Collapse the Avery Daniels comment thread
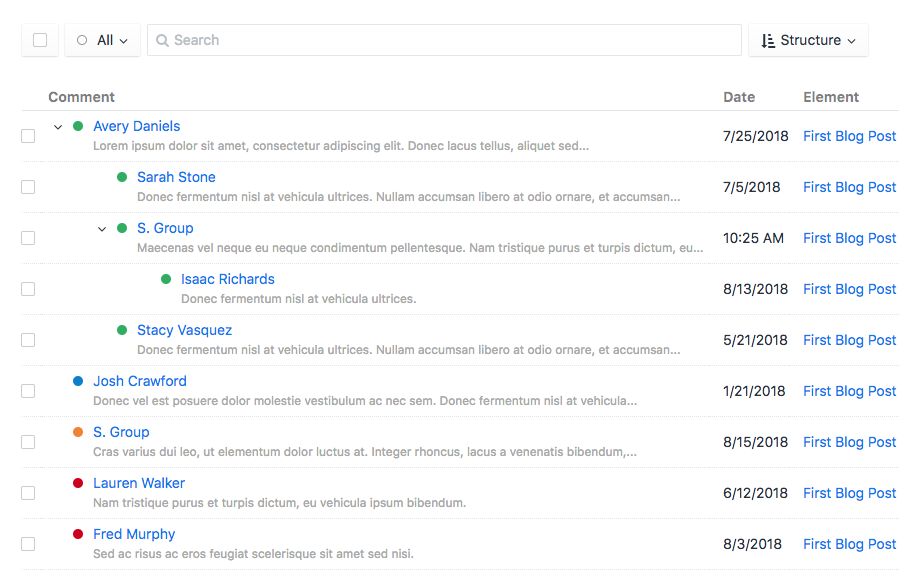 (x=58, y=126)
